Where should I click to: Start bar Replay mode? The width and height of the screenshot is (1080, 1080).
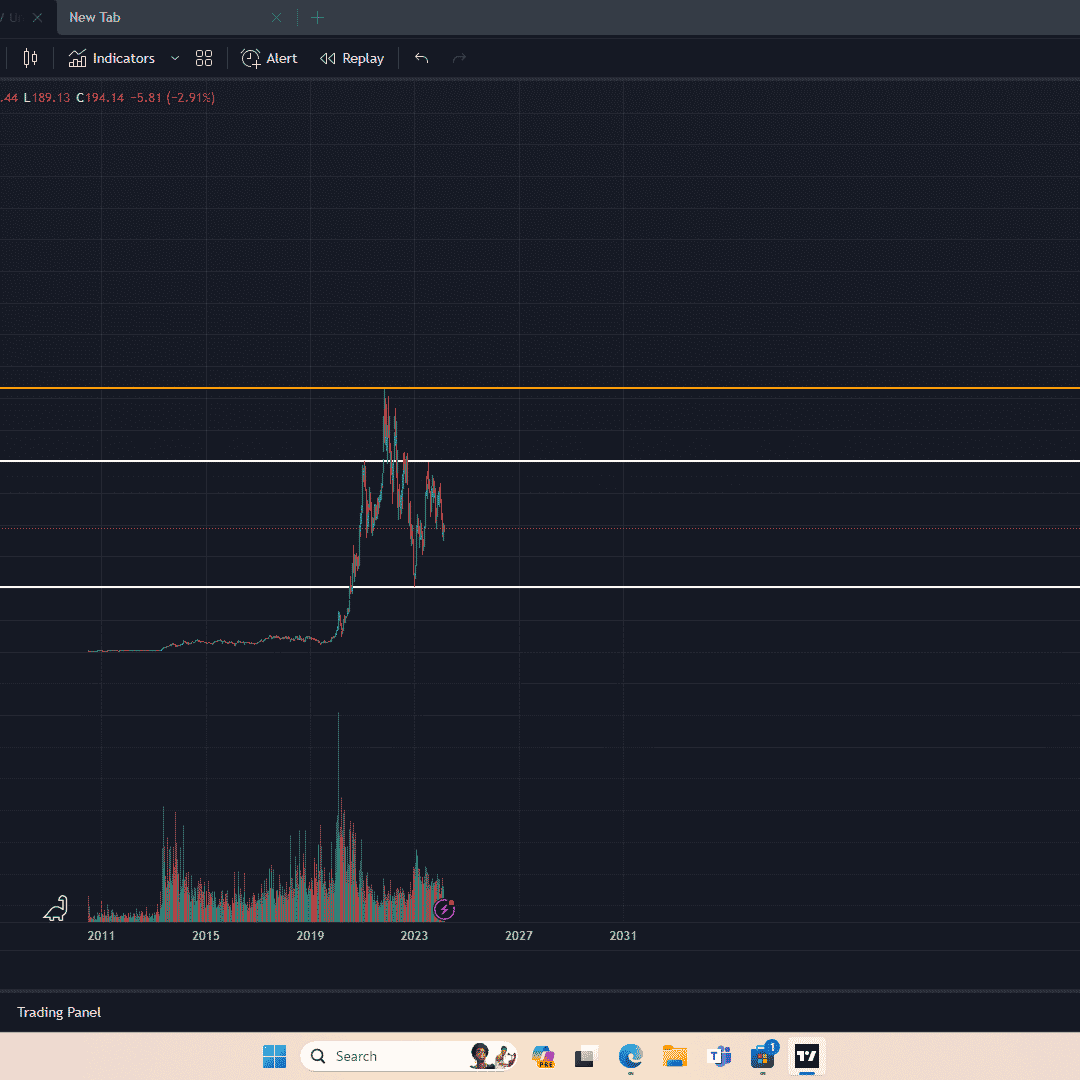(352, 59)
